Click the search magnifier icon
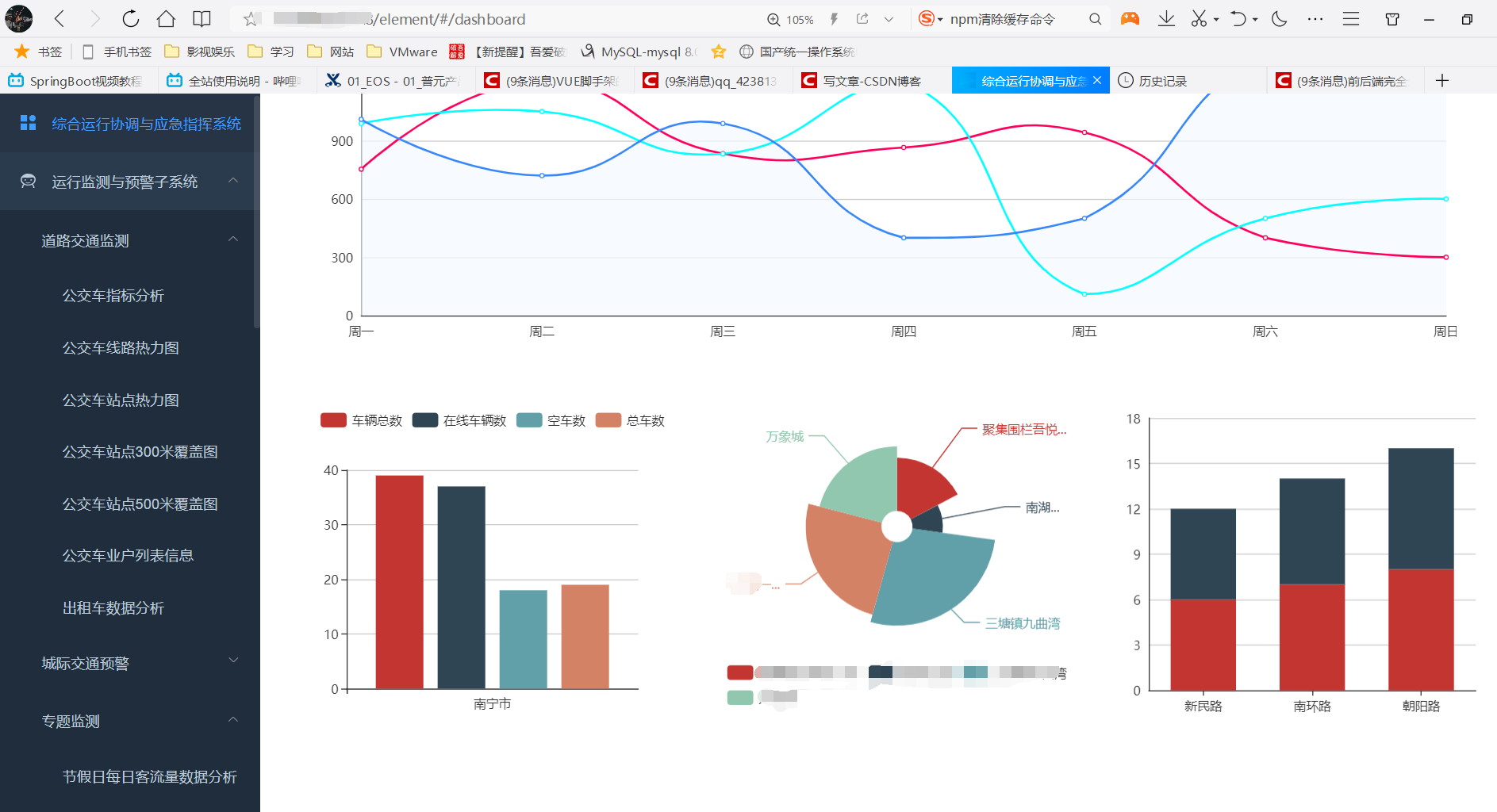1497x812 pixels. tap(1095, 19)
